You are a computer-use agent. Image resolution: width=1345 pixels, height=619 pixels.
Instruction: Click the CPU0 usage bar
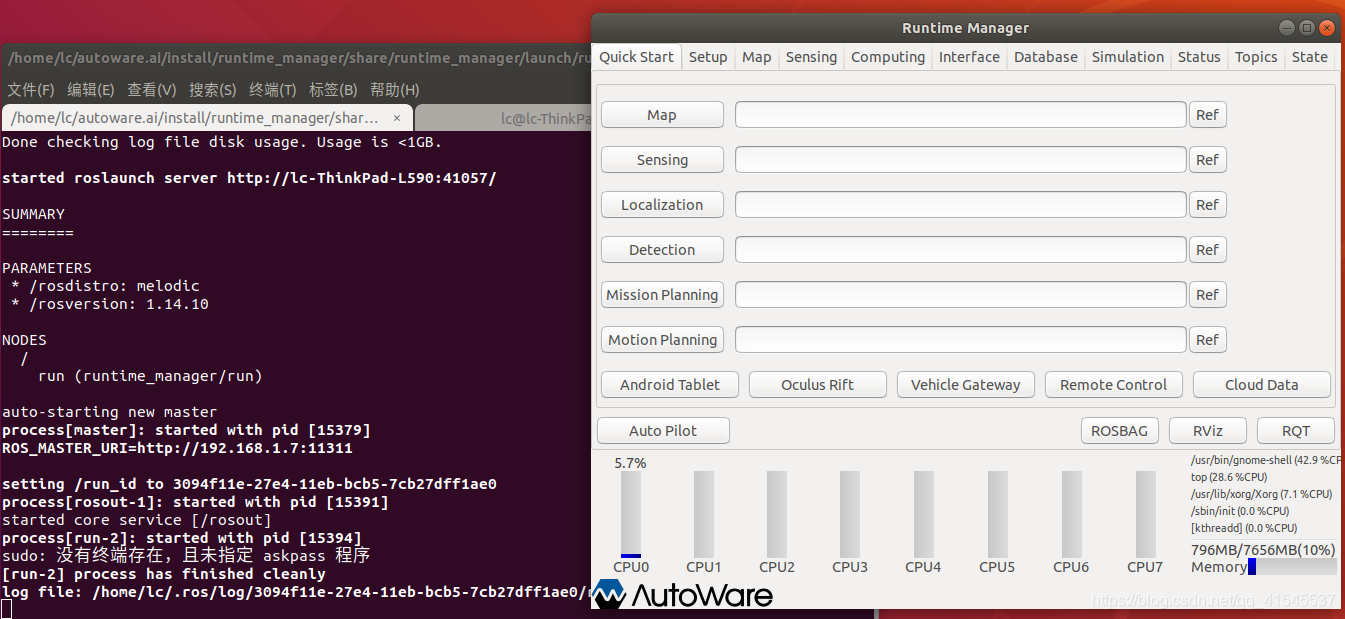631,514
